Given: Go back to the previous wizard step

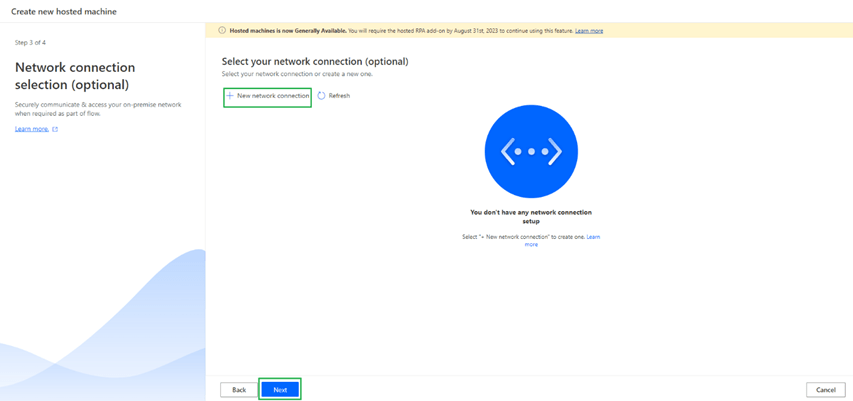Looking at the screenshot, I should (x=239, y=389).
